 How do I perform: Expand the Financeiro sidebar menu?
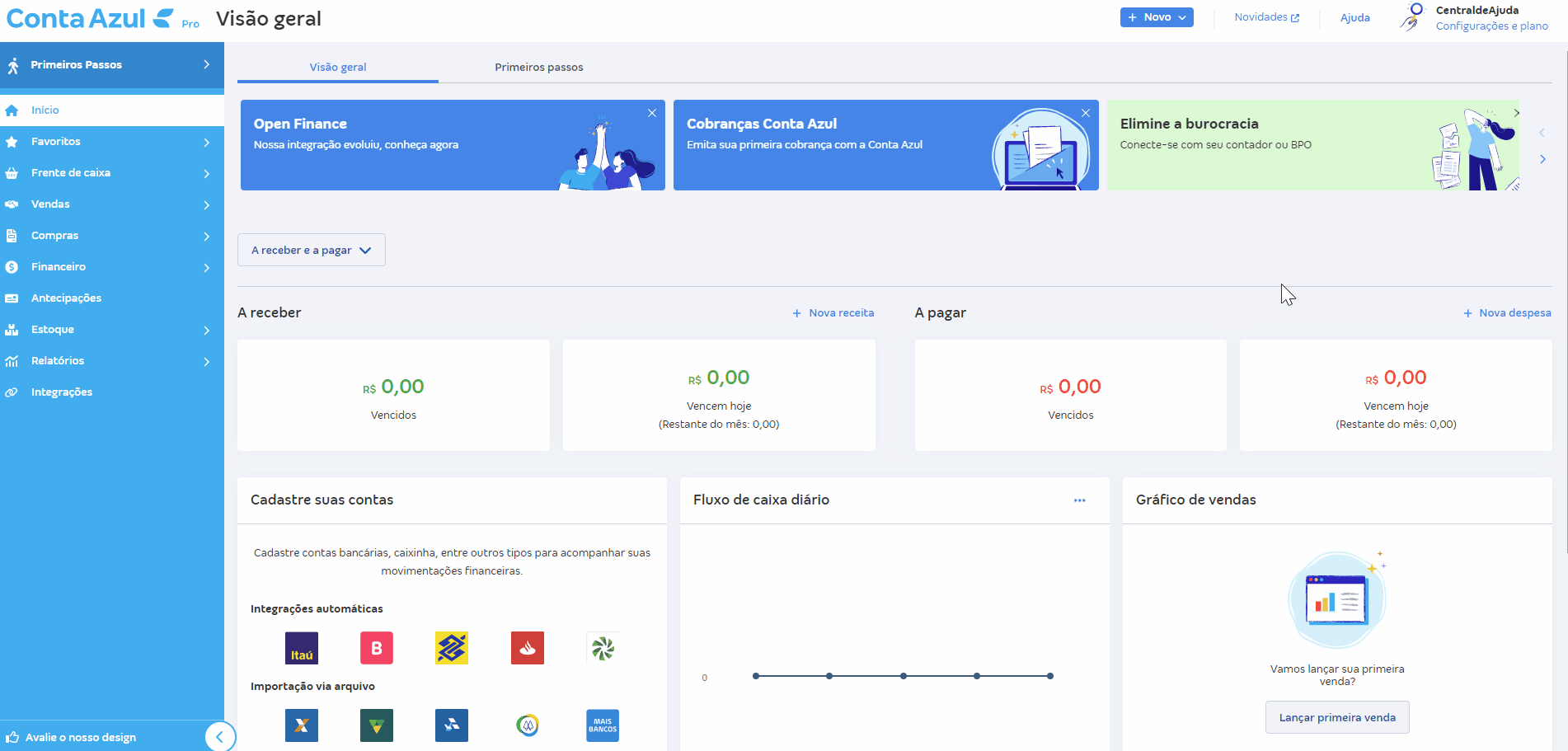(x=111, y=267)
